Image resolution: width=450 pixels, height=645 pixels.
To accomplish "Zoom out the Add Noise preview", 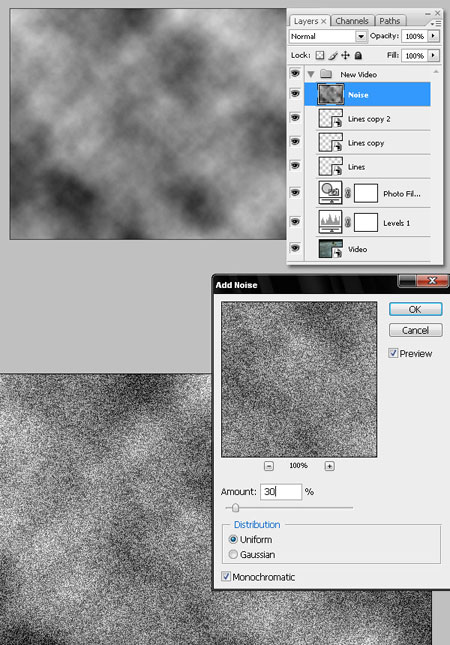I will click(269, 466).
